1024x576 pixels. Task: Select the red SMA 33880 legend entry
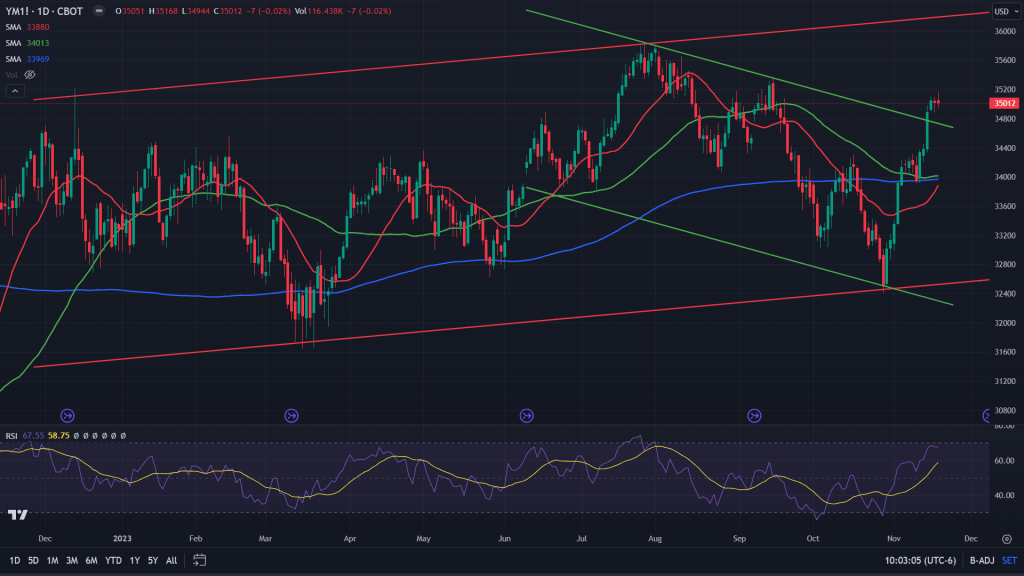37,27
